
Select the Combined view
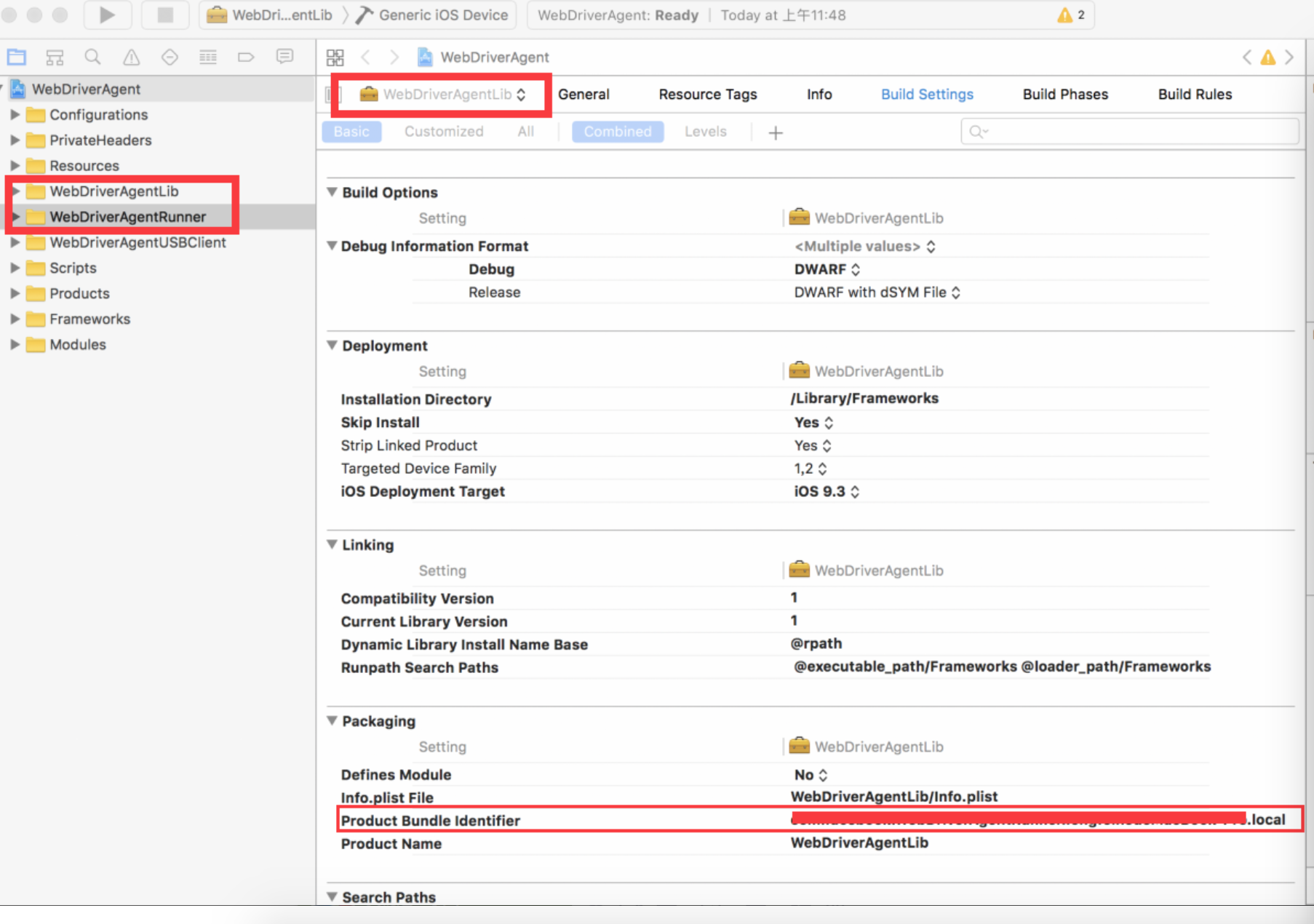(618, 132)
